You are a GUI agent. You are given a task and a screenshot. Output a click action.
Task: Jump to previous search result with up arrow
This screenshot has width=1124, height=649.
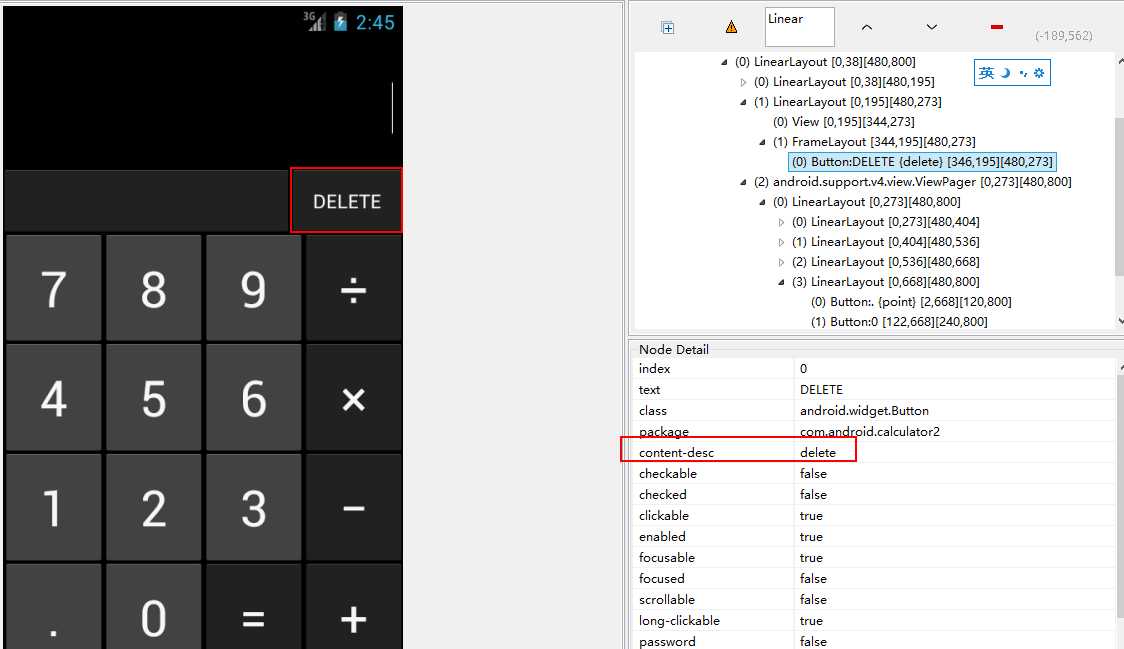click(x=867, y=27)
